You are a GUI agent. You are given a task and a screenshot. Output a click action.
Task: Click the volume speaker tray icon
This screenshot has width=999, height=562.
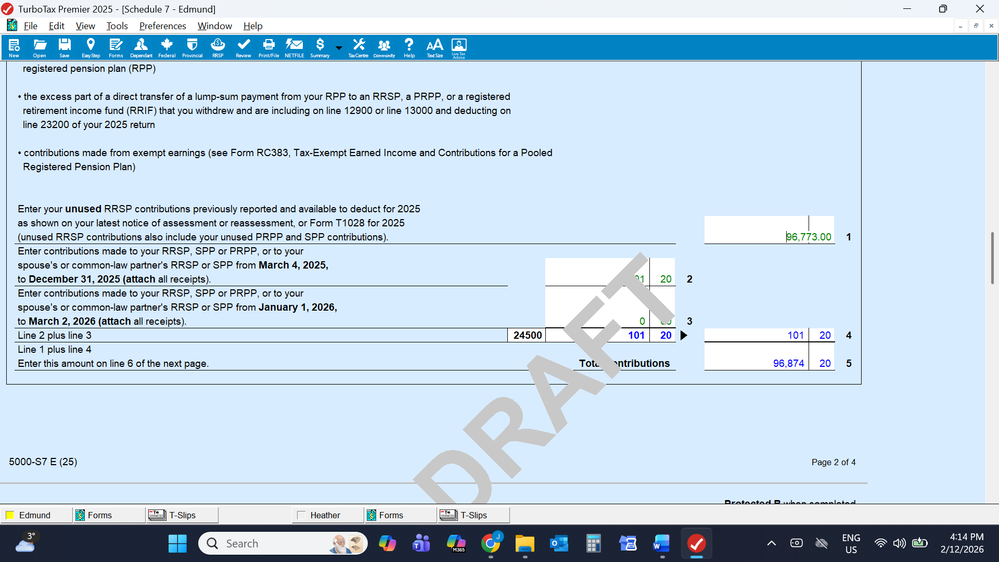pos(899,544)
